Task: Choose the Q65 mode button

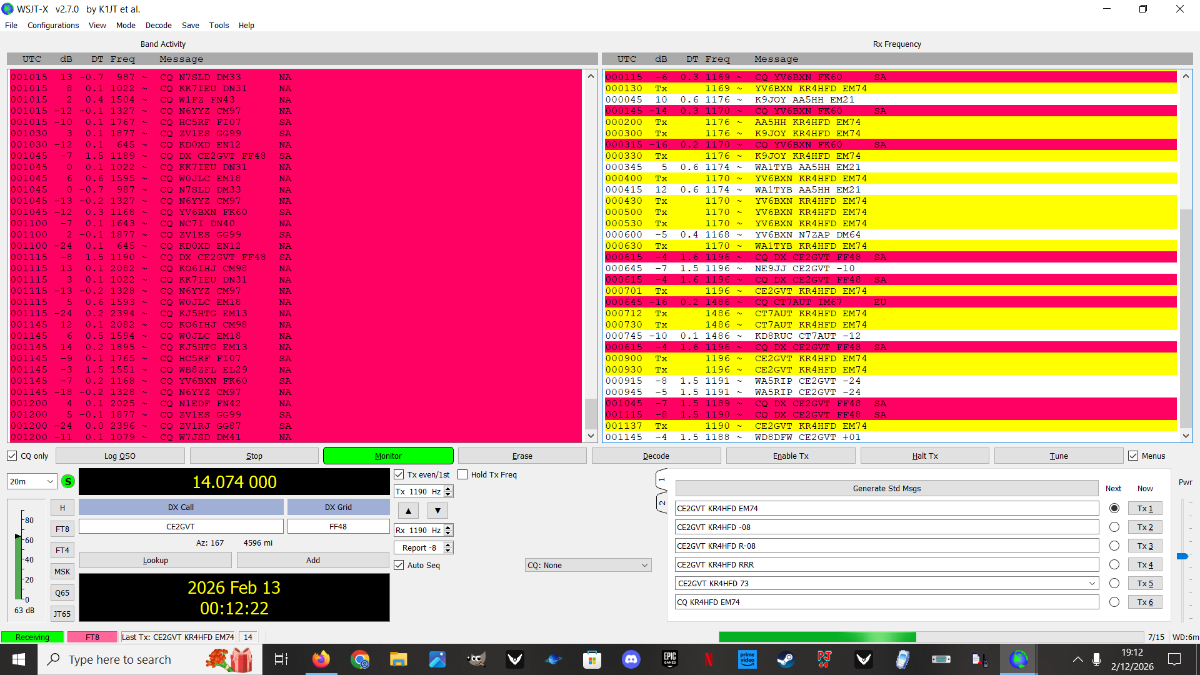Action: coord(62,592)
